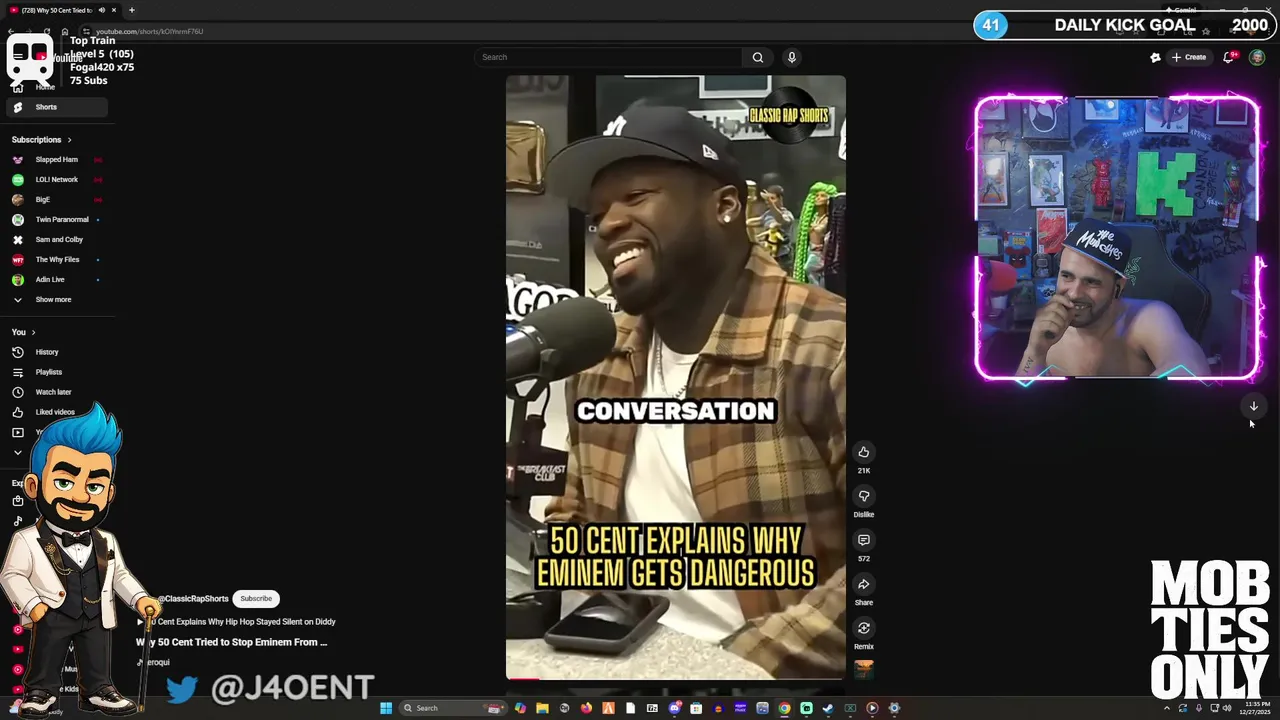The height and width of the screenshot is (720, 1280).
Task: Open Playlists in sidebar
Action: point(55,372)
